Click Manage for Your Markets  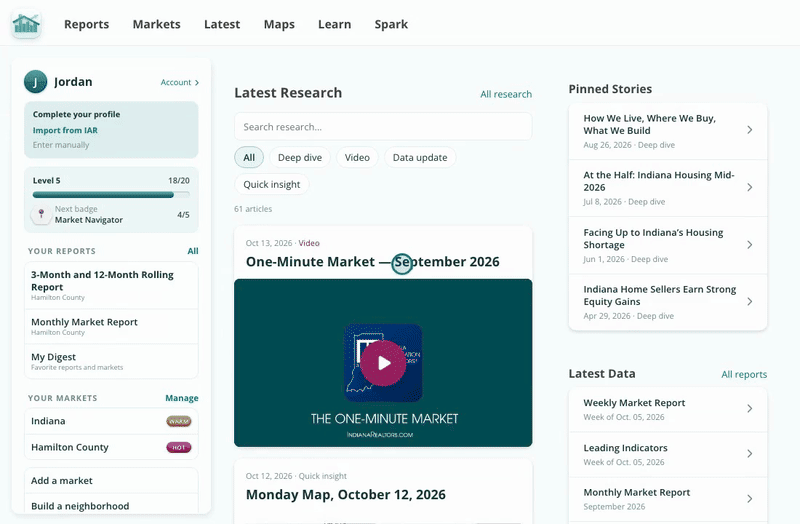coord(182,398)
